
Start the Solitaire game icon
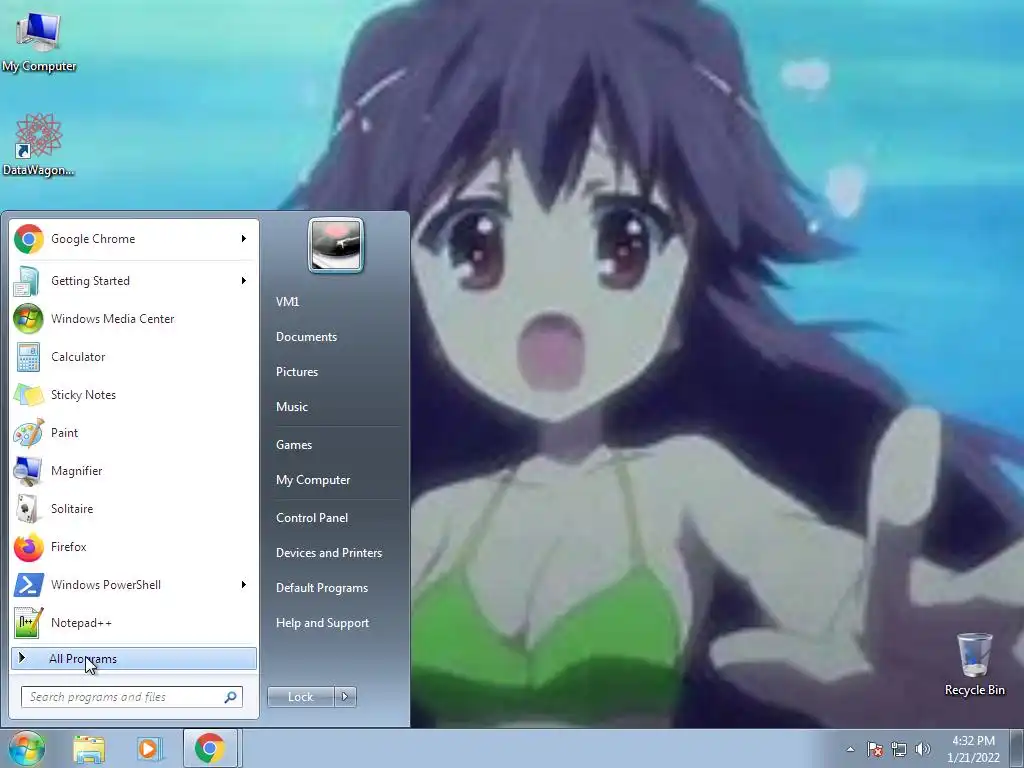click(27, 509)
